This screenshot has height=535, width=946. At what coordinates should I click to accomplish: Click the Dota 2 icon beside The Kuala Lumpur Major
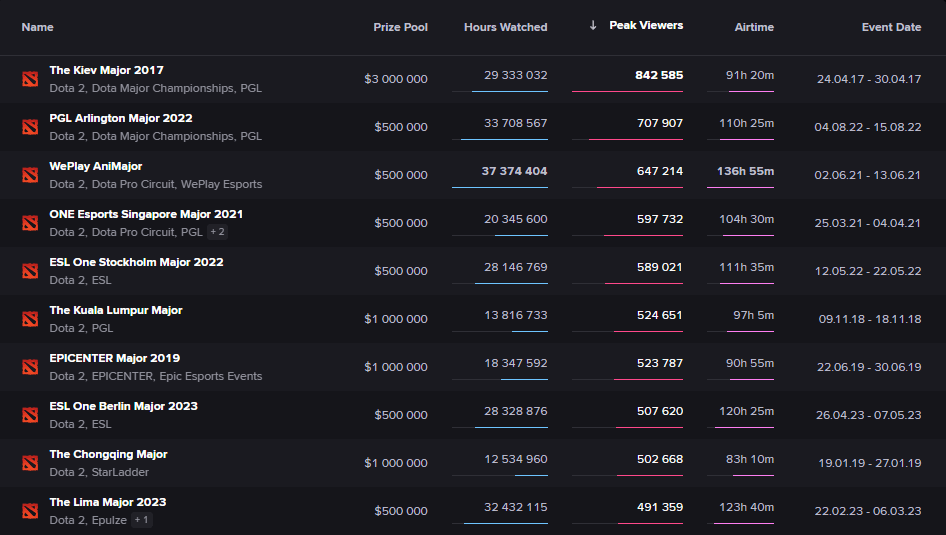tap(30, 319)
